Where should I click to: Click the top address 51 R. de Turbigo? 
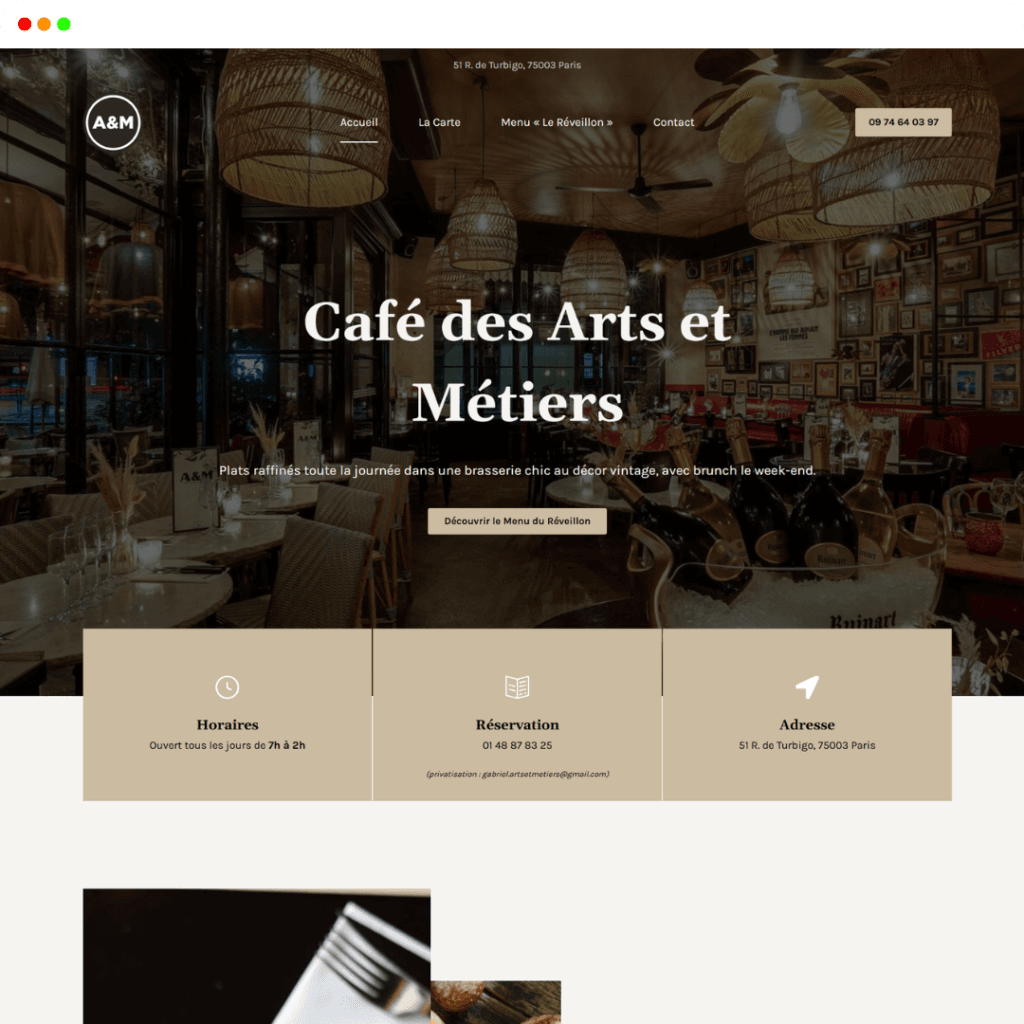(x=517, y=65)
